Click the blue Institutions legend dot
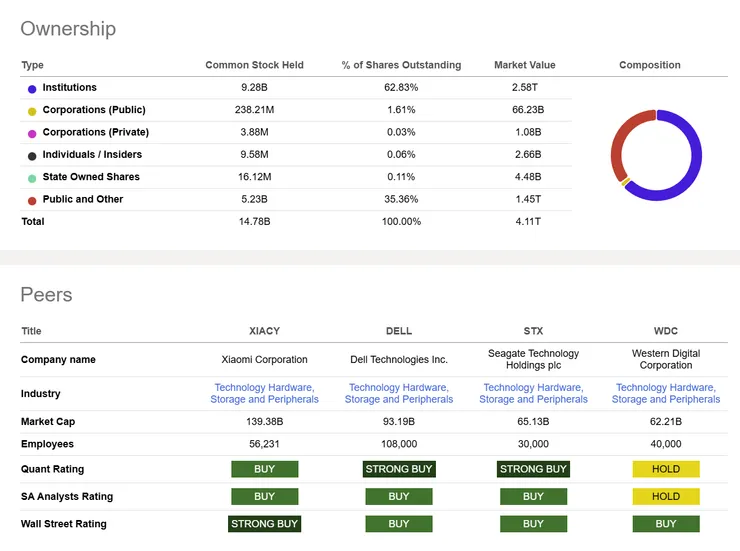 [32, 89]
